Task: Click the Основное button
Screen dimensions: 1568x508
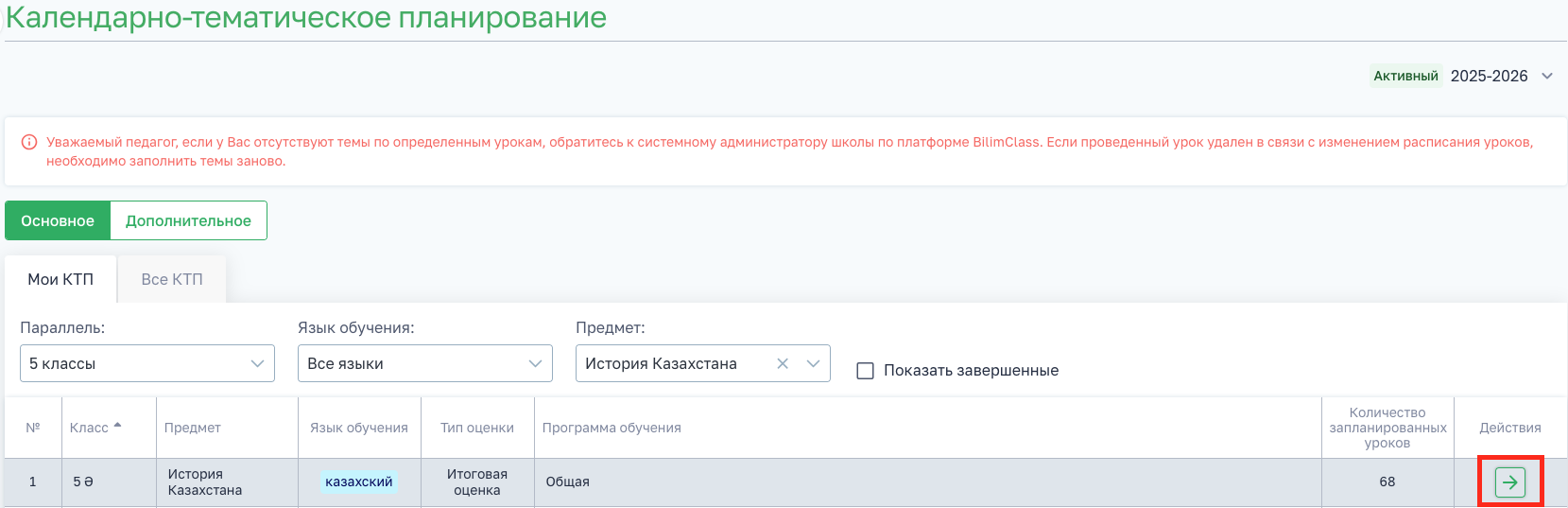Action: [x=58, y=221]
